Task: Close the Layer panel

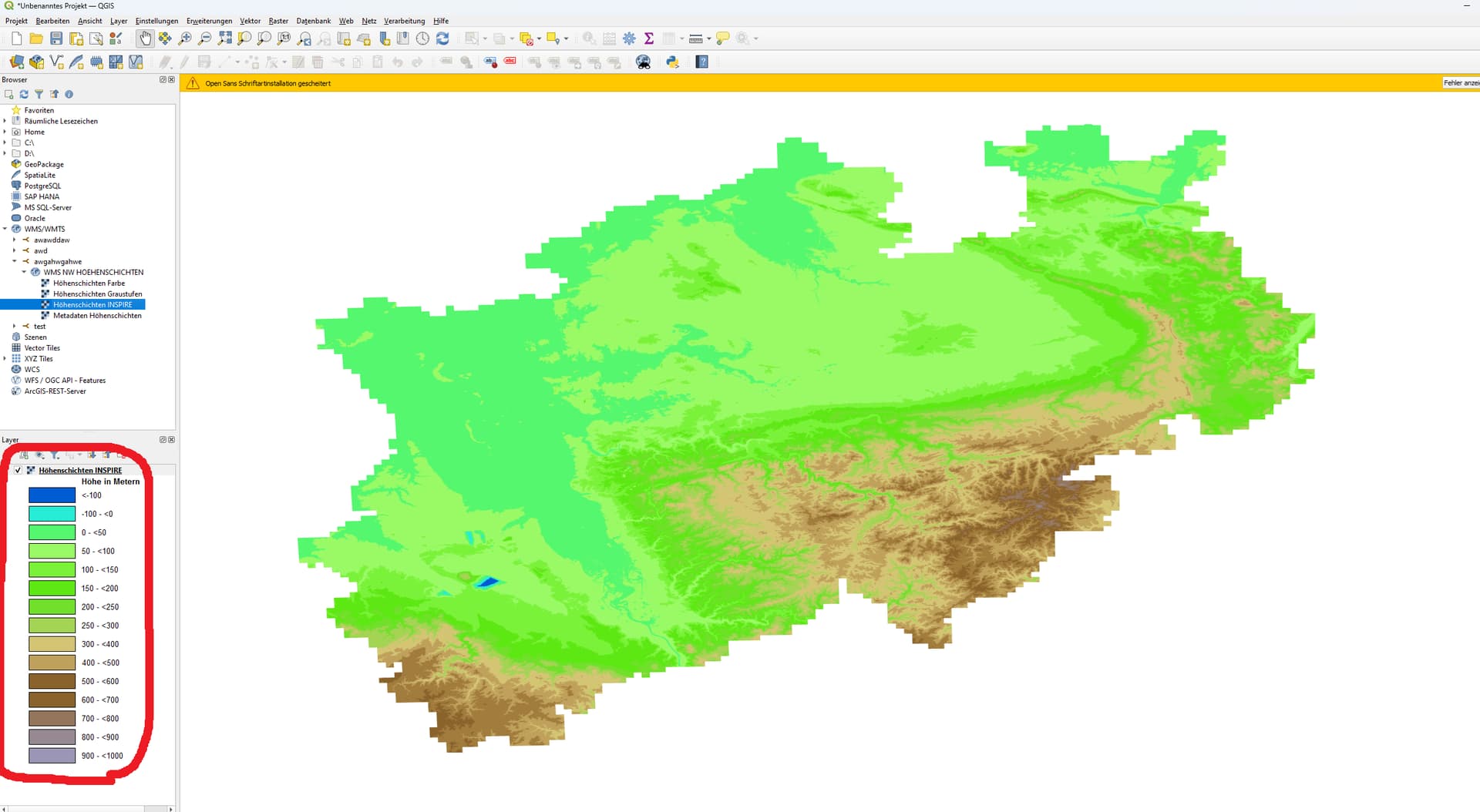Action: pos(171,440)
